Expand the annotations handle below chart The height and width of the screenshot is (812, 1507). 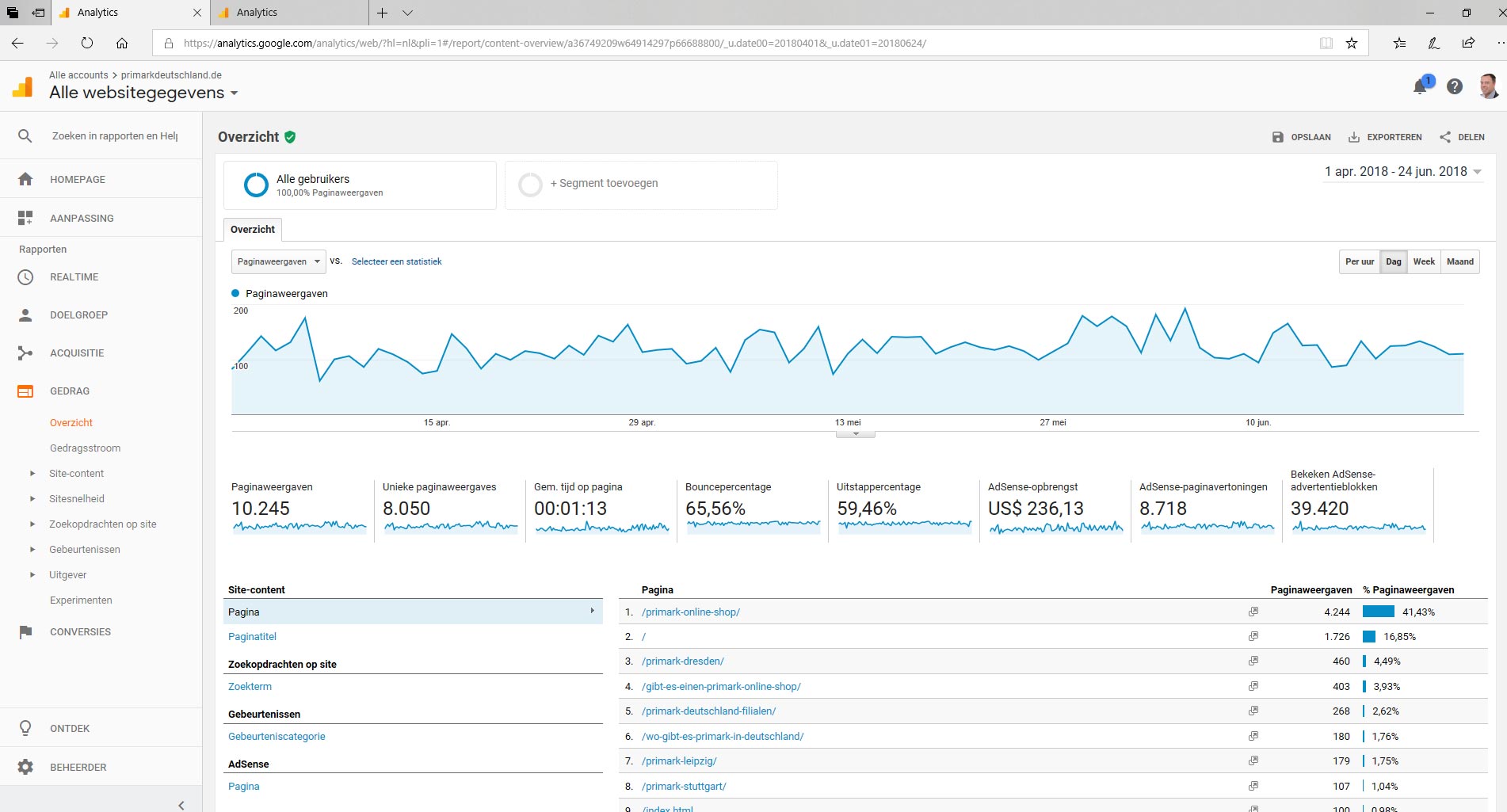[856, 434]
